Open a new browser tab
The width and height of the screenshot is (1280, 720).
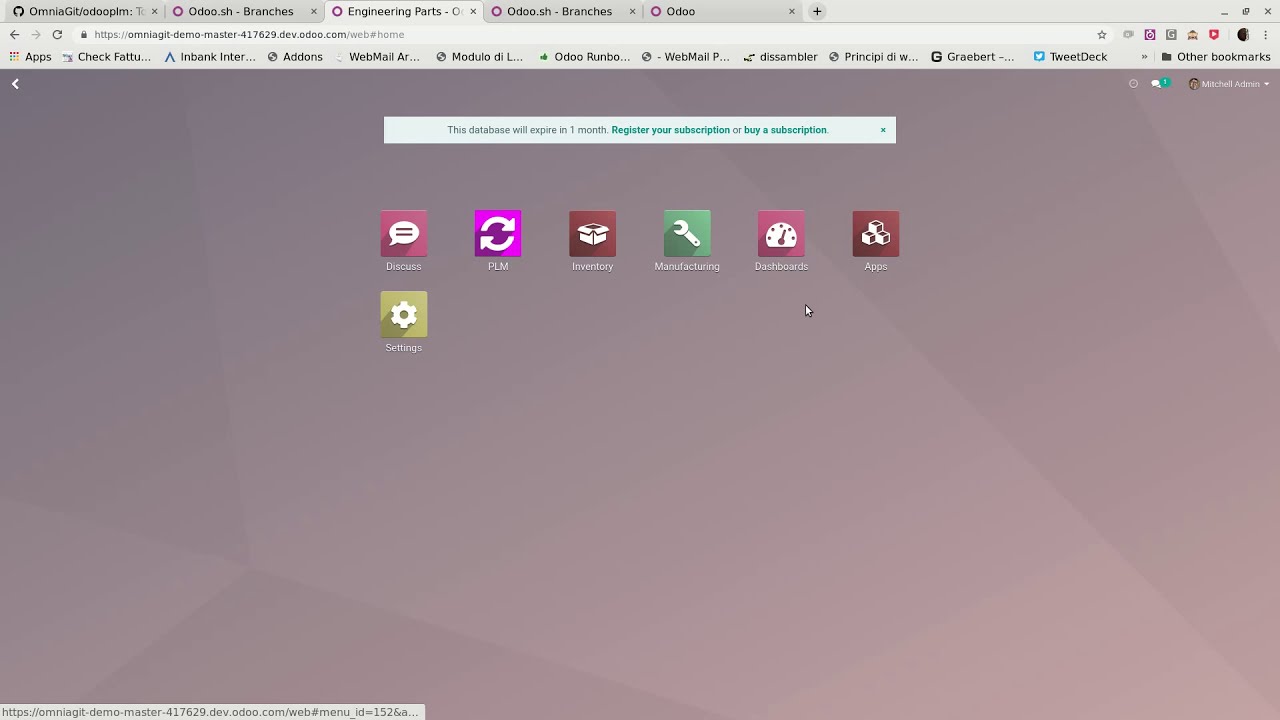[817, 11]
